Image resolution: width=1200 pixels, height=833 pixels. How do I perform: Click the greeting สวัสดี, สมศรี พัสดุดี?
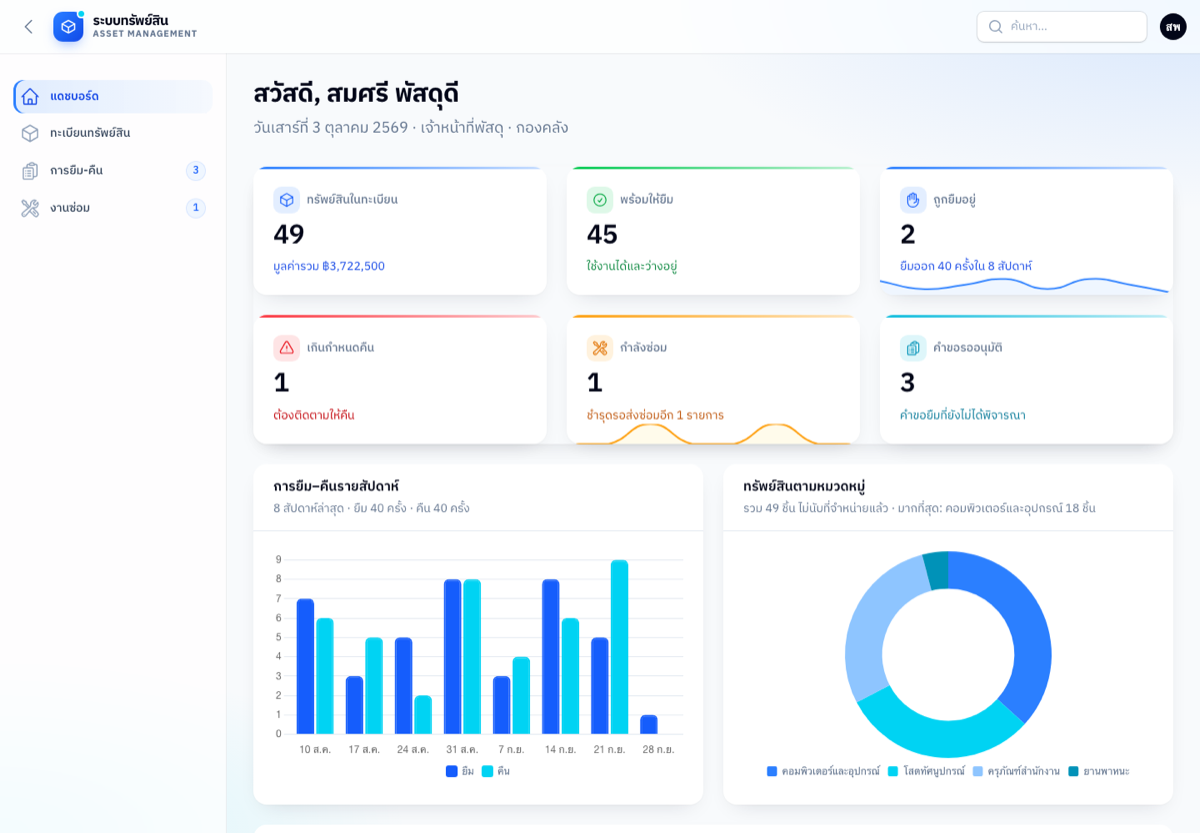click(356, 94)
